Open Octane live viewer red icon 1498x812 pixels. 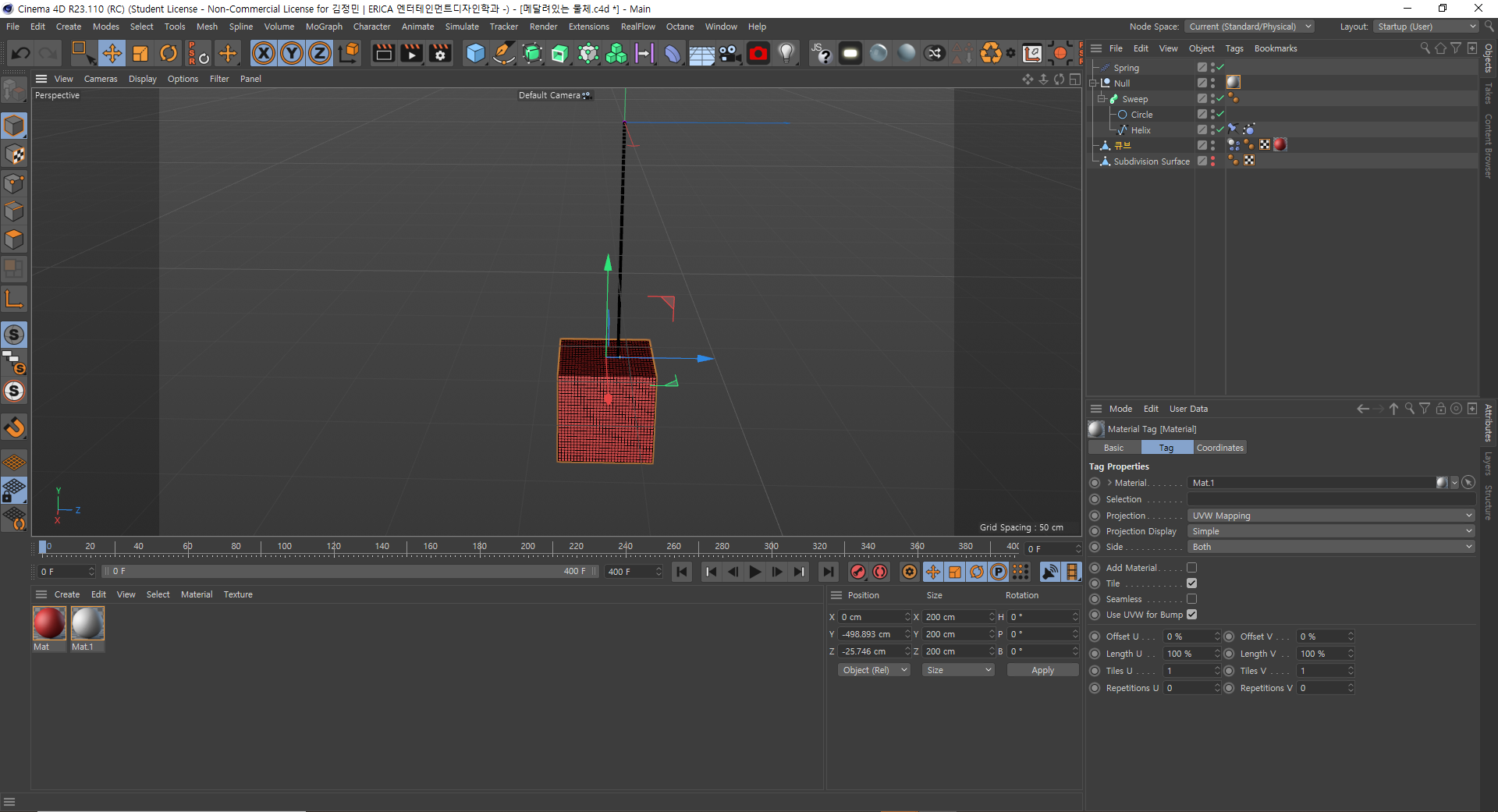(x=758, y=53)
